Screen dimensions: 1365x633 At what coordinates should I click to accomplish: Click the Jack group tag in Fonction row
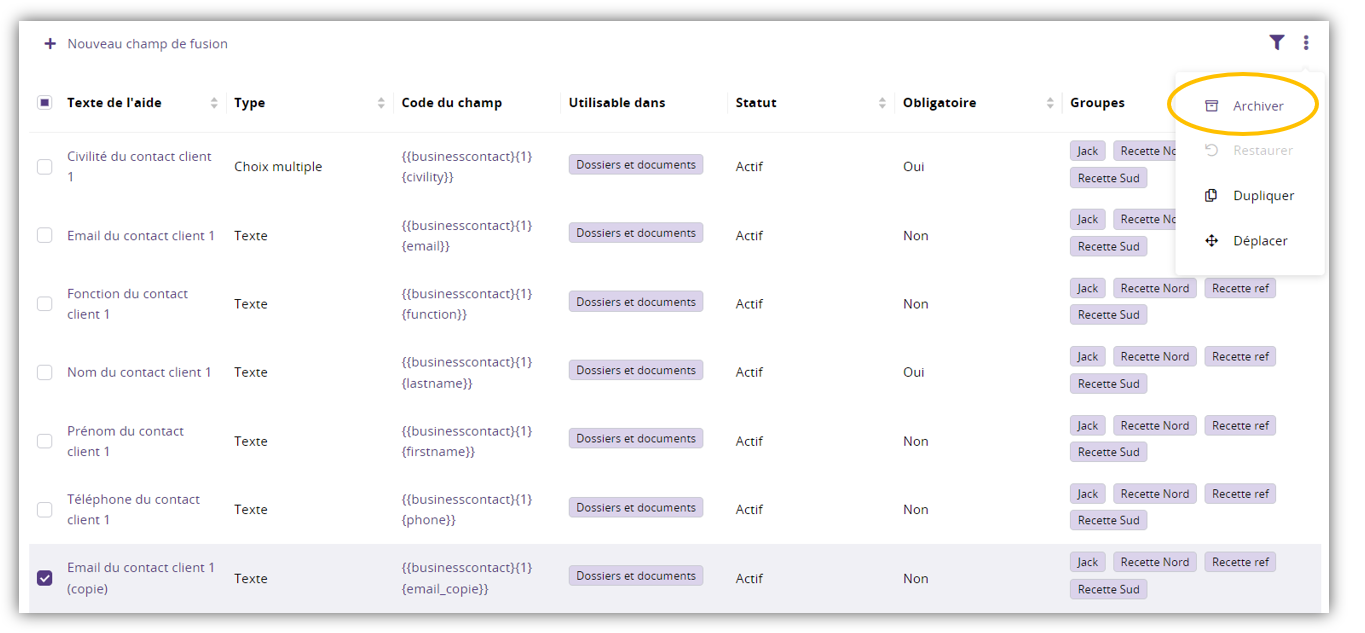pyautogui.click(x=1087, y=288)
